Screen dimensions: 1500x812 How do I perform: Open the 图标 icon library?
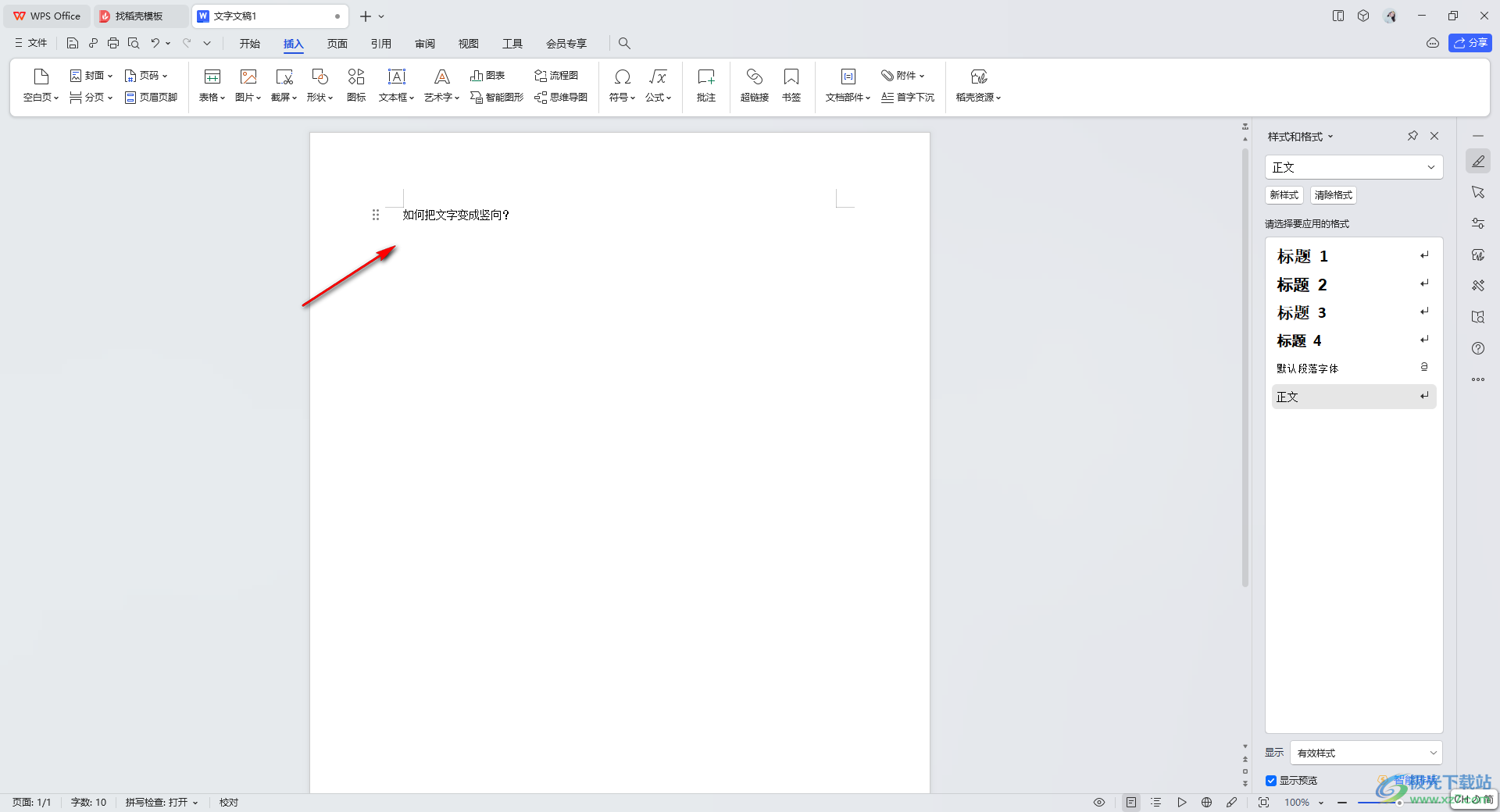point(356,85)
